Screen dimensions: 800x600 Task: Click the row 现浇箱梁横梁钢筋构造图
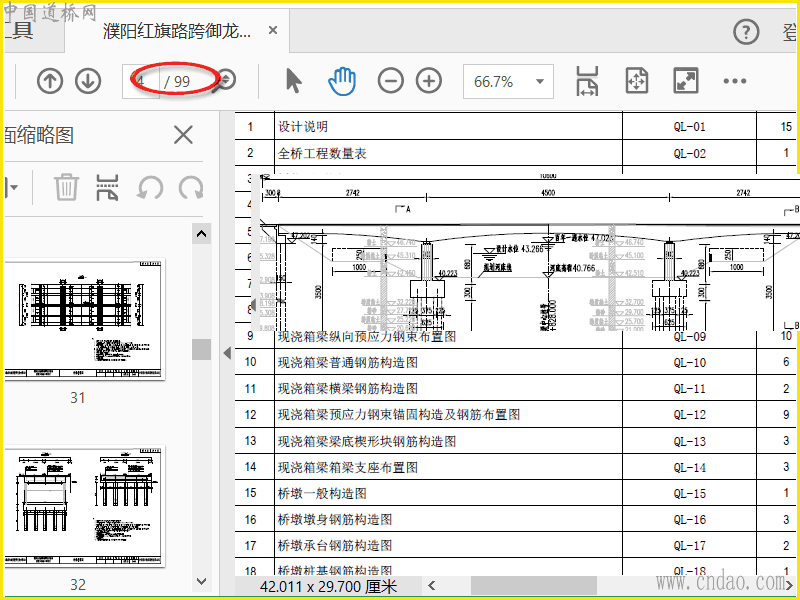(x=515, y=389)
